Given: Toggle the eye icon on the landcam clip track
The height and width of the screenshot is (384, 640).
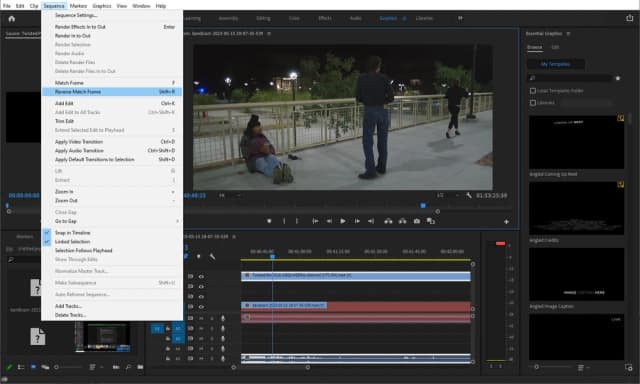Looking at the screenshot, I should click(201, 307).
